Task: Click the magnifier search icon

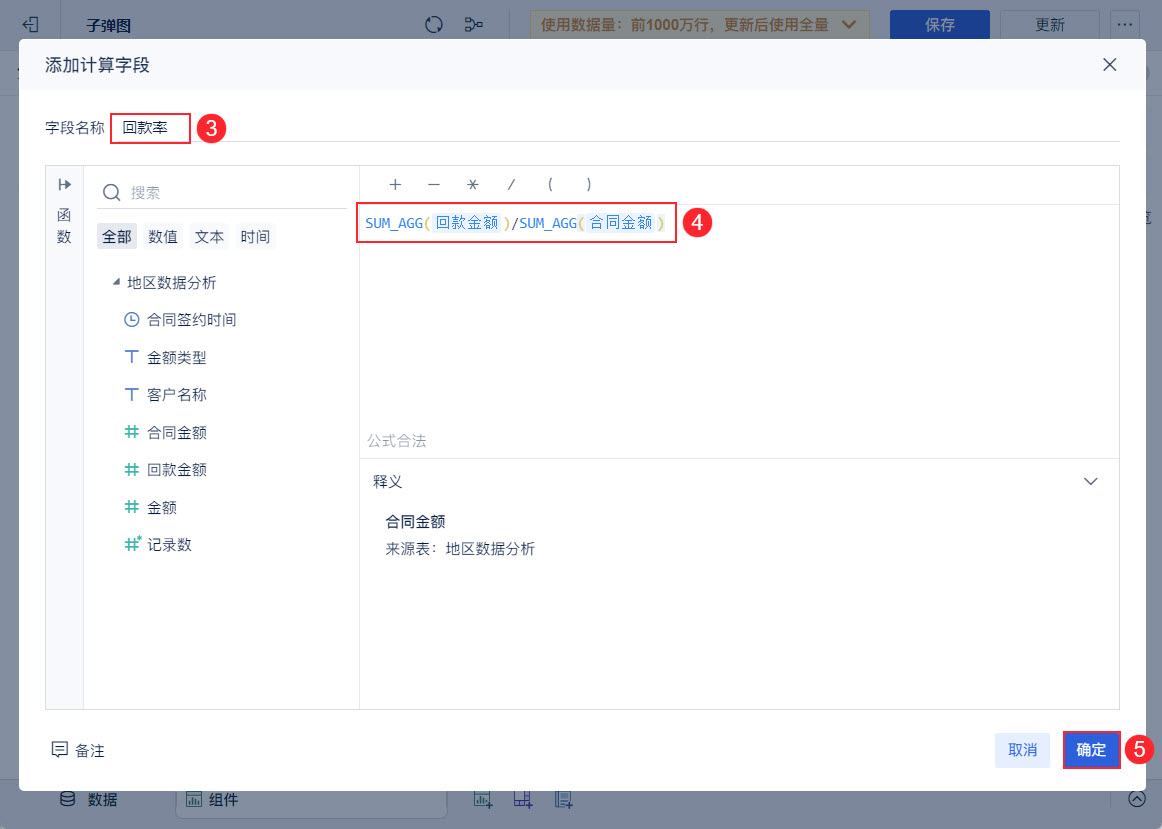Action: (x=111, y=193)
